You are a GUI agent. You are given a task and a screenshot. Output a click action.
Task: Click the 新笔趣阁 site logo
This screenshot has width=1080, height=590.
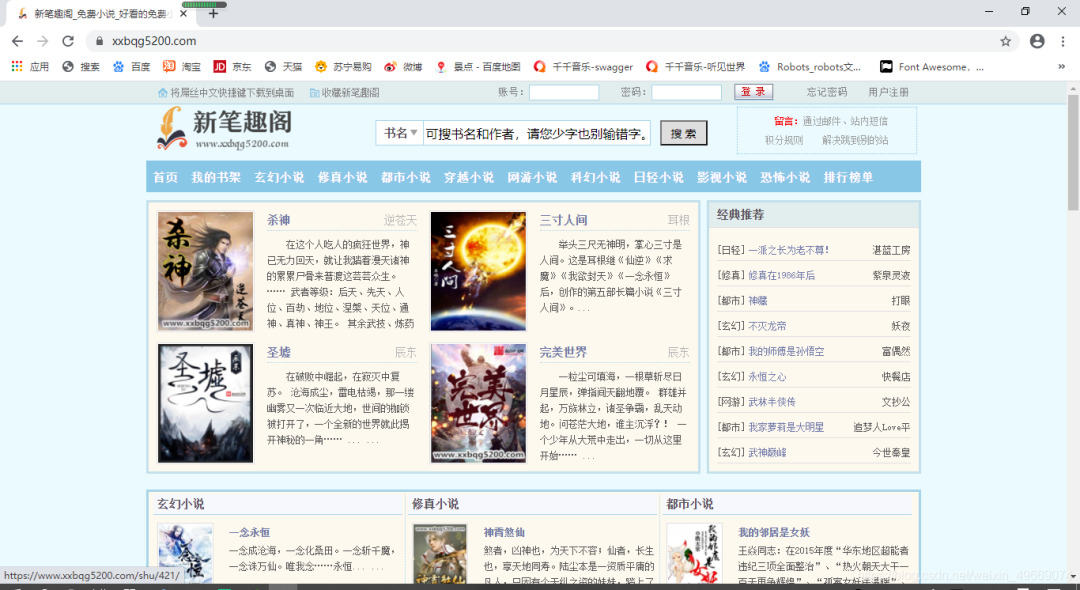[x=225, y=128]
